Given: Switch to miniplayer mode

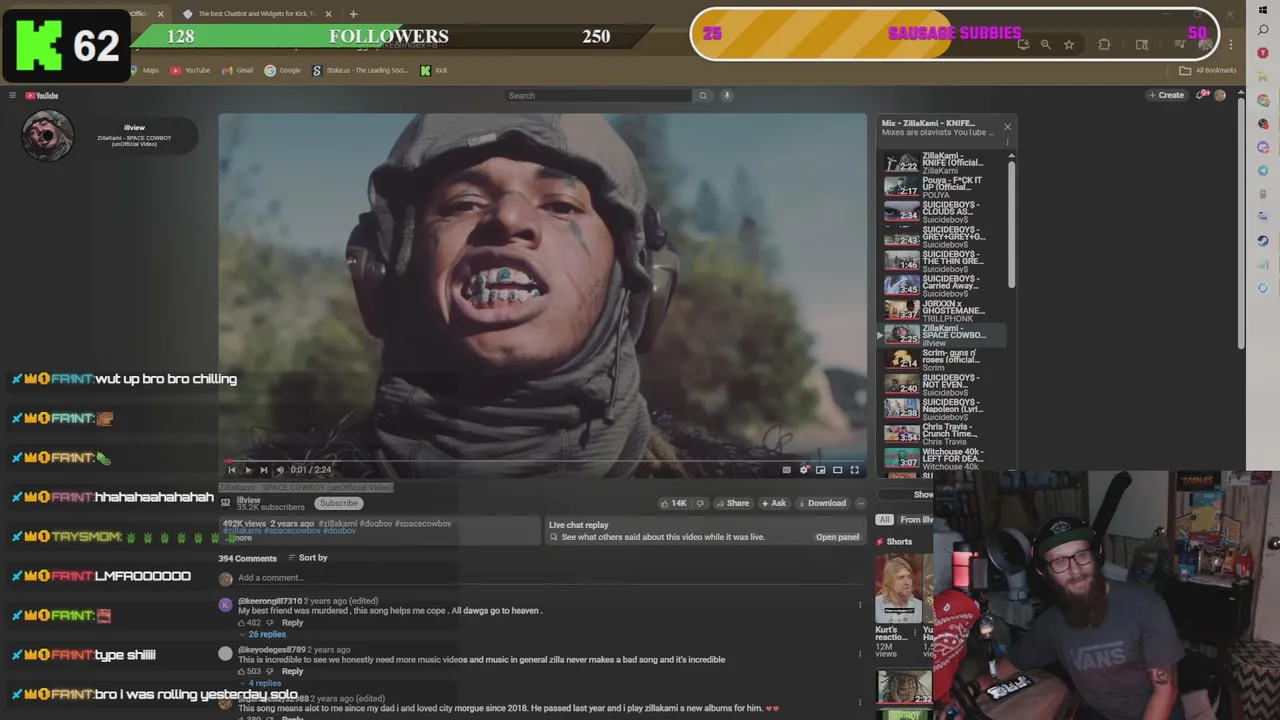Looking at the screenshot, I should (x=821, y=470).
